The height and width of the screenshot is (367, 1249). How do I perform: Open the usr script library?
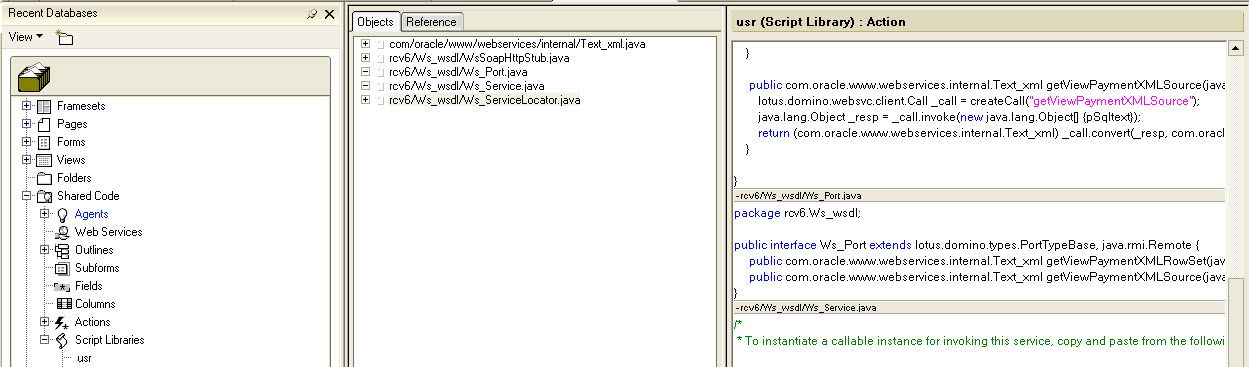(84, 358)
